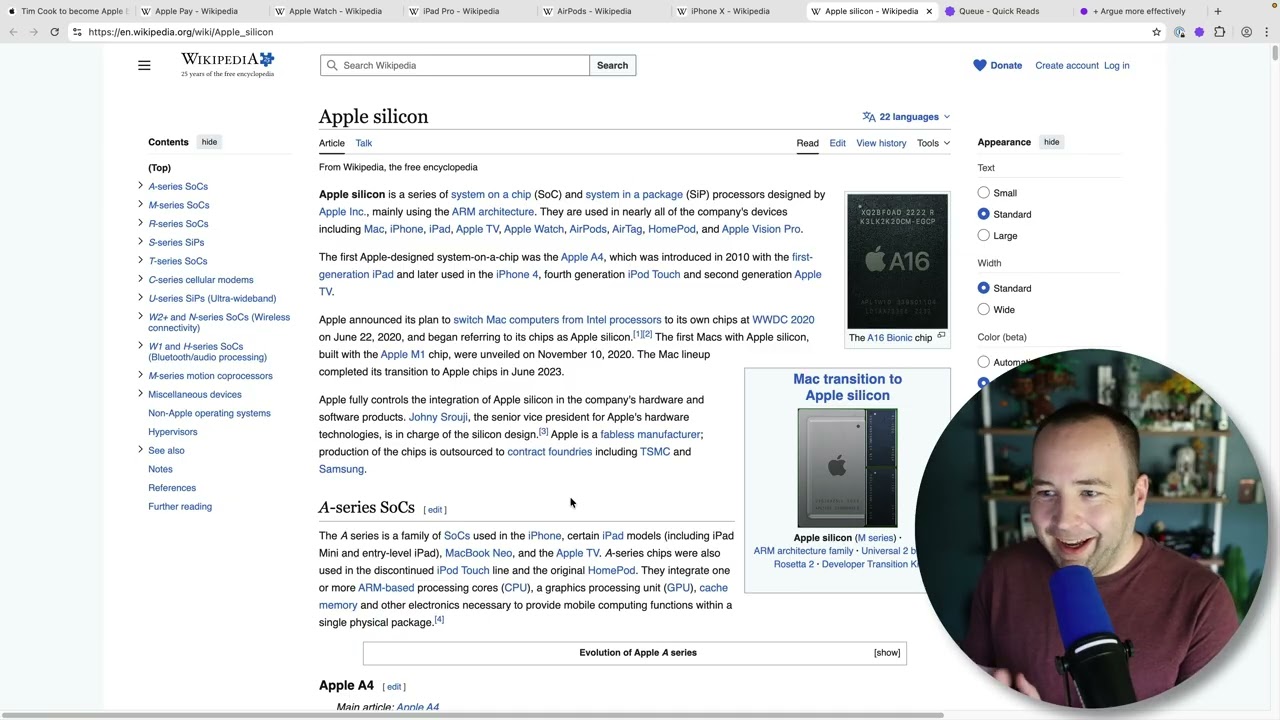Viewport: 1280px width, 720px height.
Task: Jump to Non-Apple operating systems in contents
Action: click(209, 413)
